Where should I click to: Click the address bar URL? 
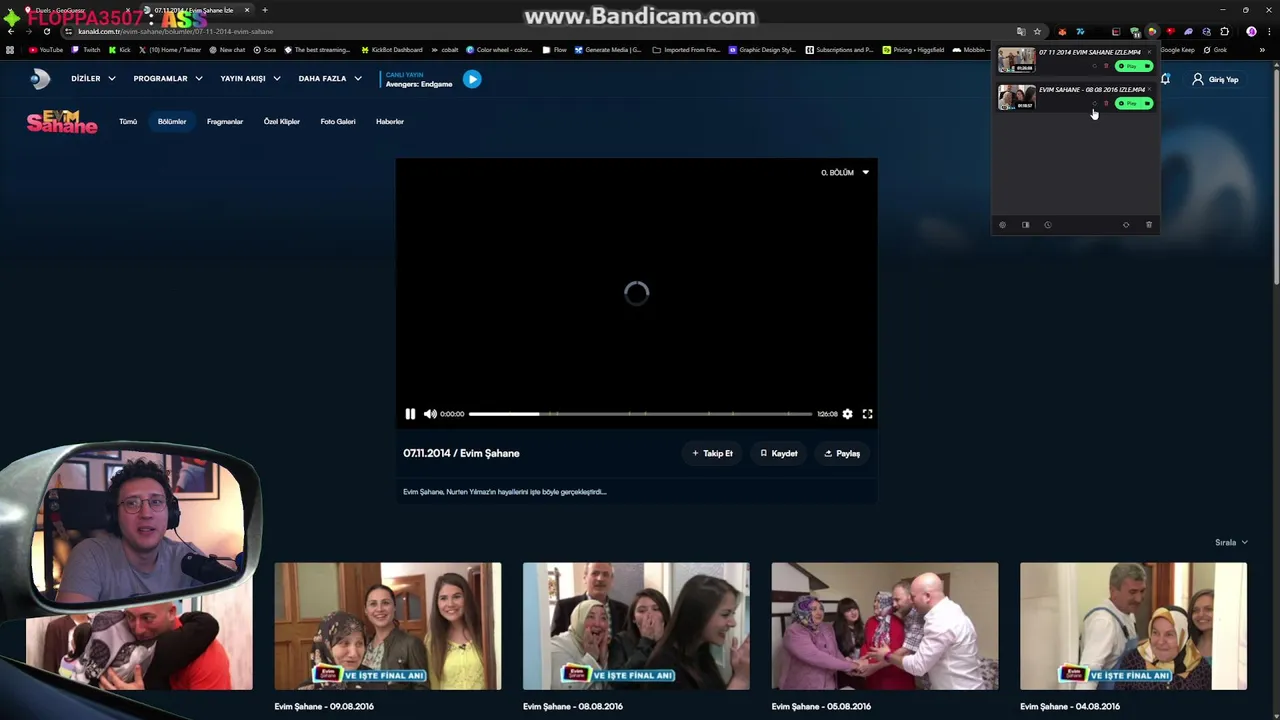tap(175, 31)
